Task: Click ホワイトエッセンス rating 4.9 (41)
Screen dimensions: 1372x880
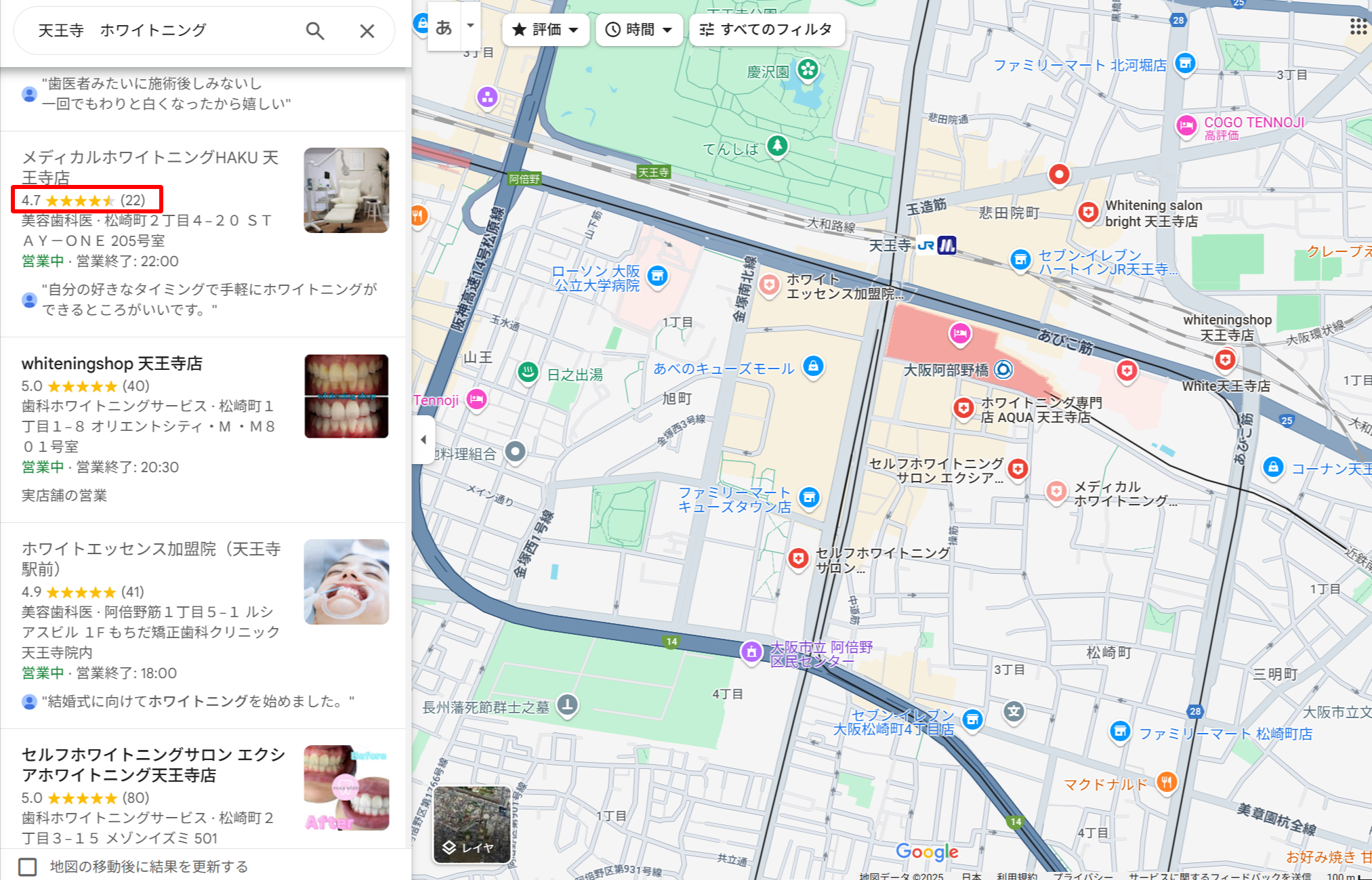Action: coord(83,592)
